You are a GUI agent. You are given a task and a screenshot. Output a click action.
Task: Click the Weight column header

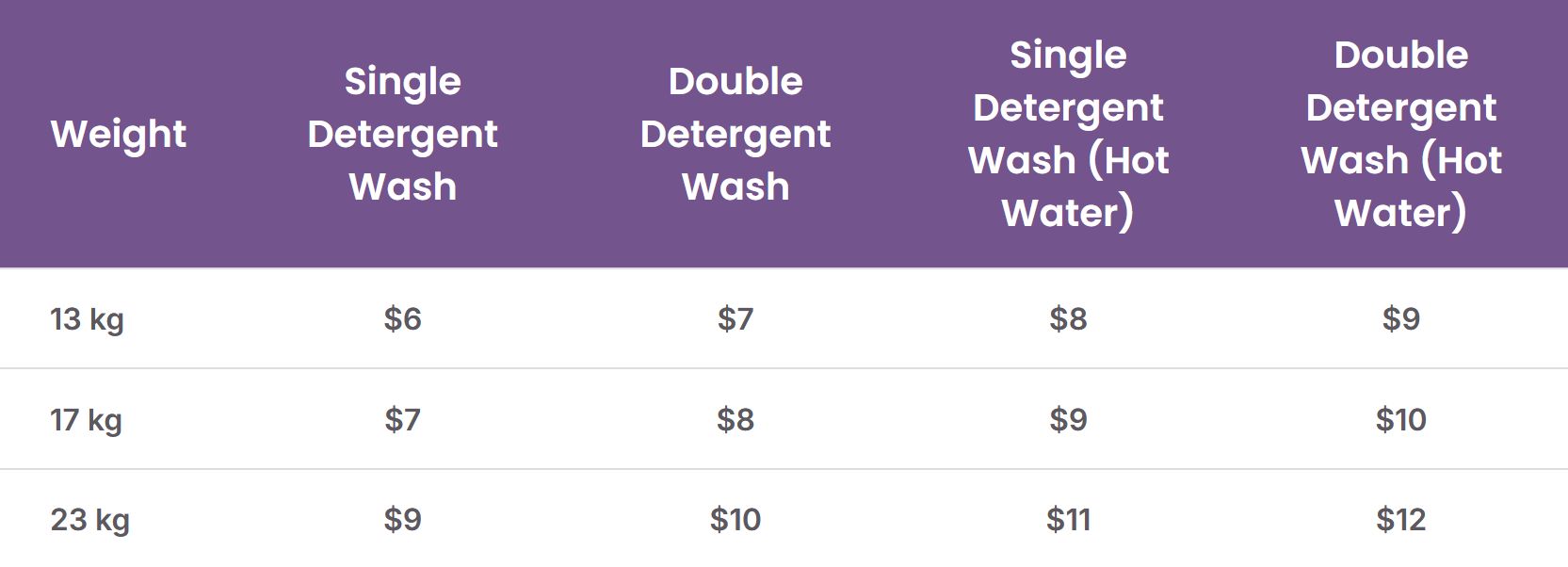coord(119,135)
